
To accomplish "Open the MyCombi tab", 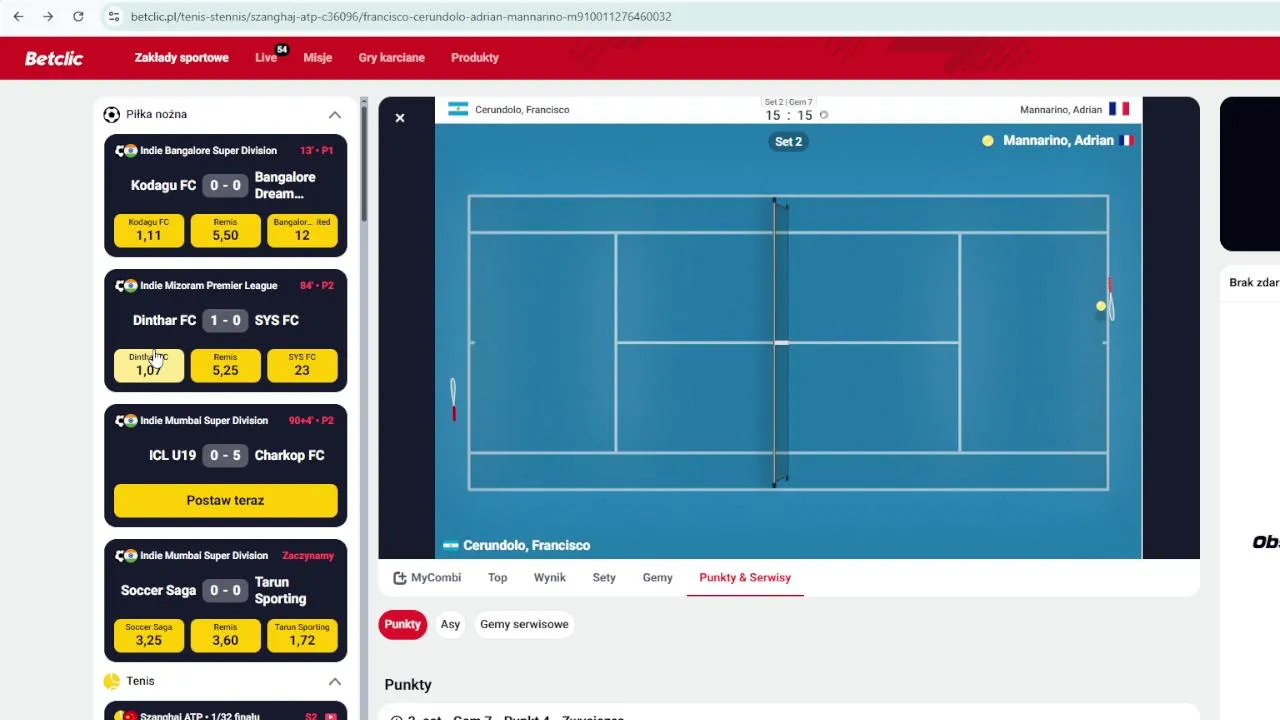I will click(x=427, y=578).
